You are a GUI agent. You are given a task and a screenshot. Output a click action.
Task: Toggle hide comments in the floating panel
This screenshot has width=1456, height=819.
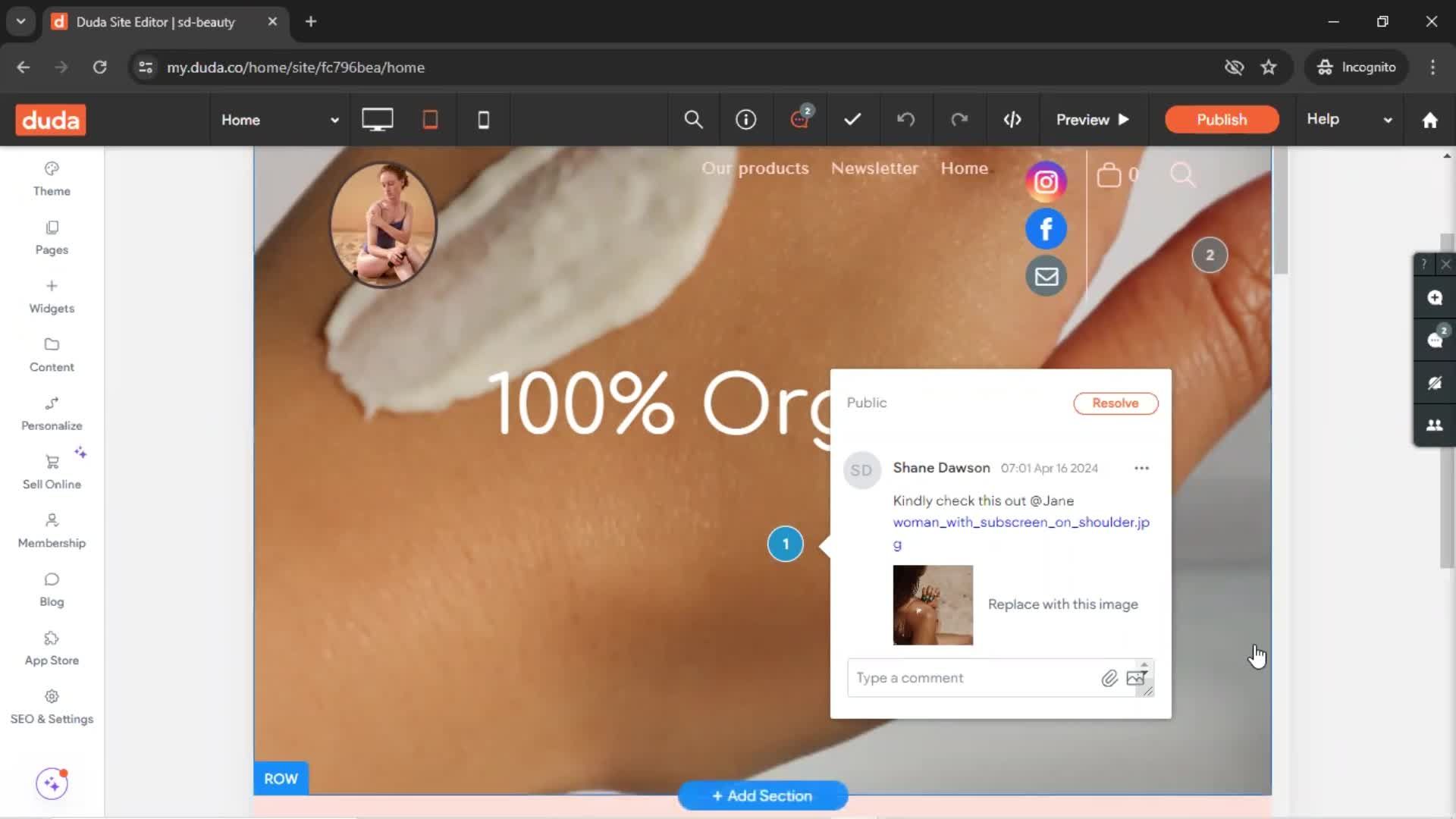(x=1434, y=383)
